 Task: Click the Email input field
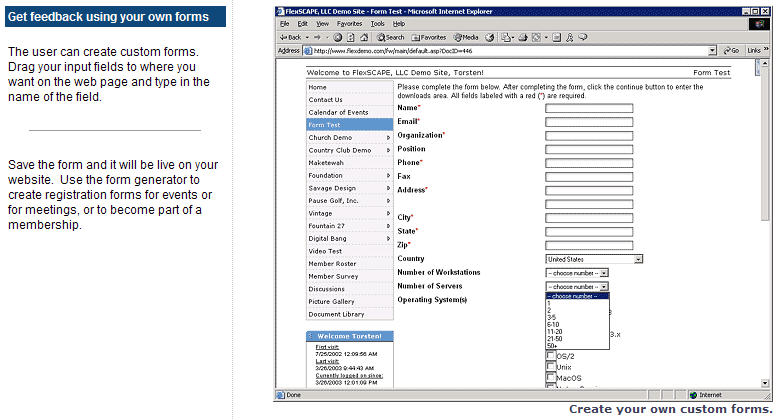point(589,122)
